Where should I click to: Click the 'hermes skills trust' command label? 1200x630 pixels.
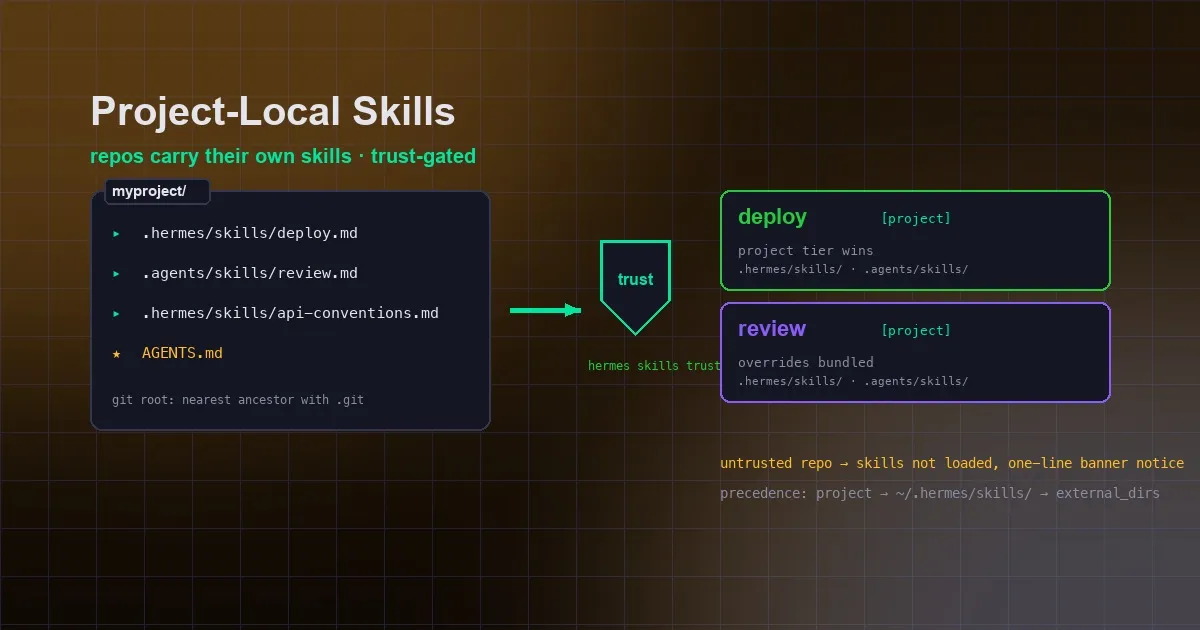pos(654,366)
